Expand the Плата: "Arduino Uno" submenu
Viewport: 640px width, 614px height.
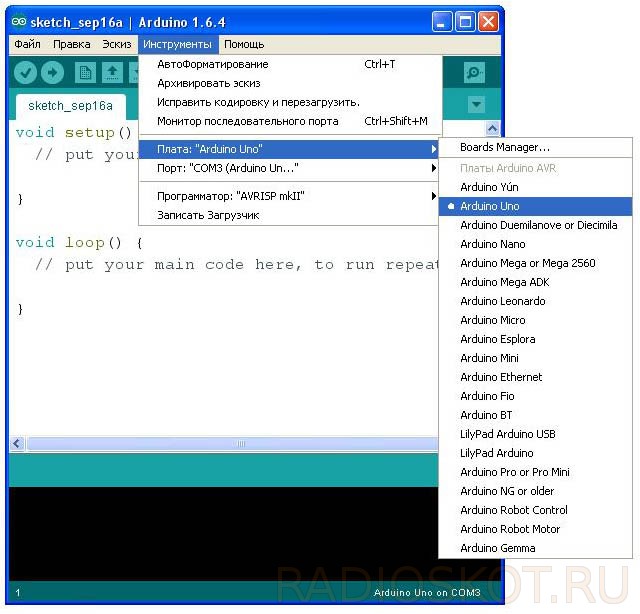(x=289, y=149)
